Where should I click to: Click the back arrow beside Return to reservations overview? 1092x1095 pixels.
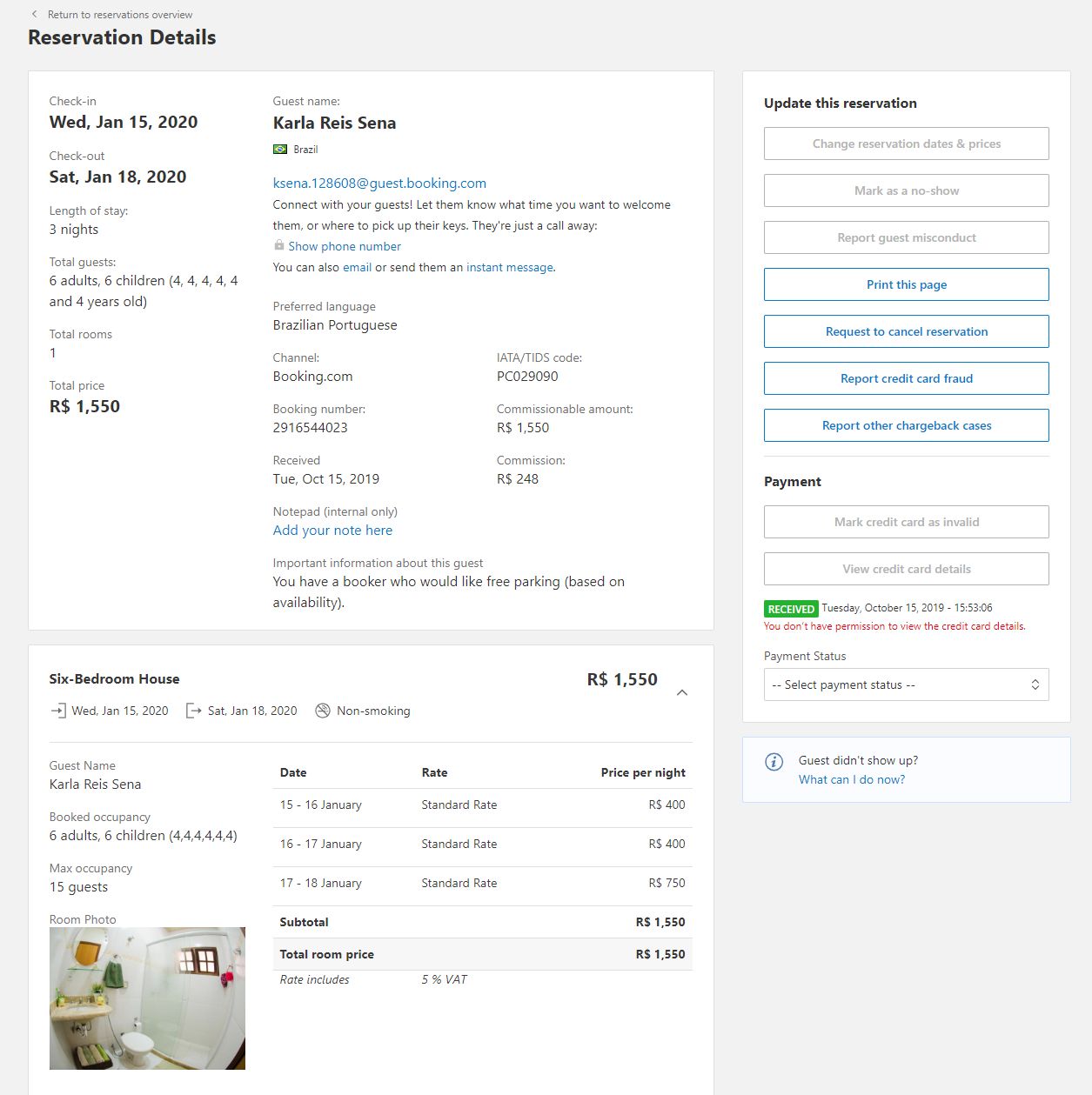pos(34,14)
